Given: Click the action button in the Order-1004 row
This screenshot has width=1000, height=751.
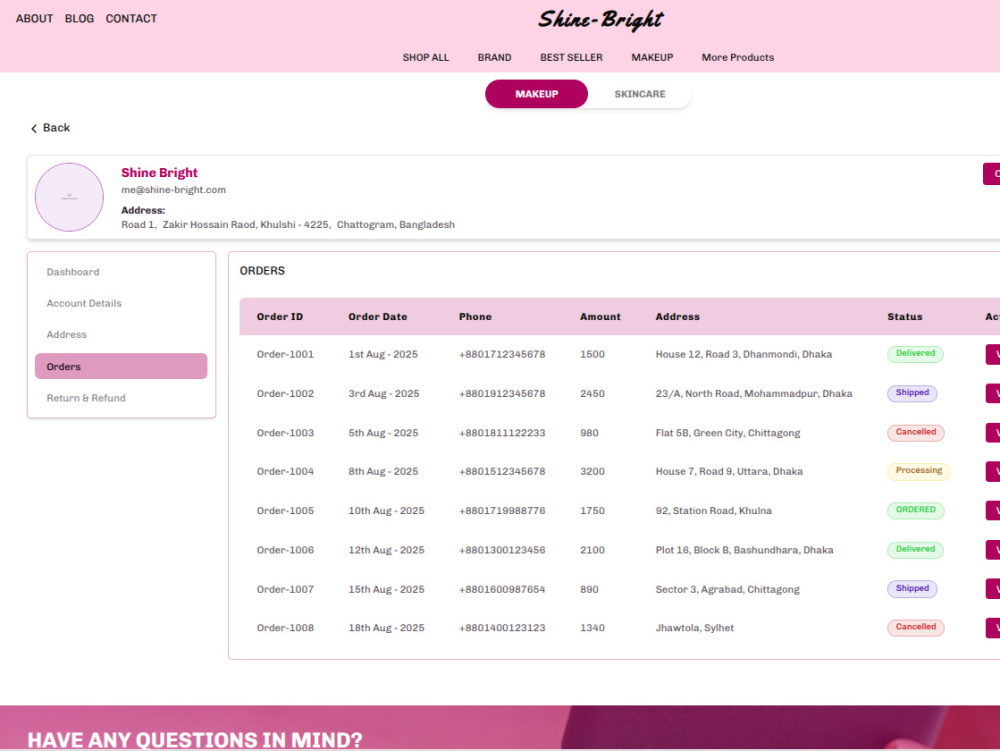Looking at the screenshot, I should pyautogui.click(x=993, y=472).
